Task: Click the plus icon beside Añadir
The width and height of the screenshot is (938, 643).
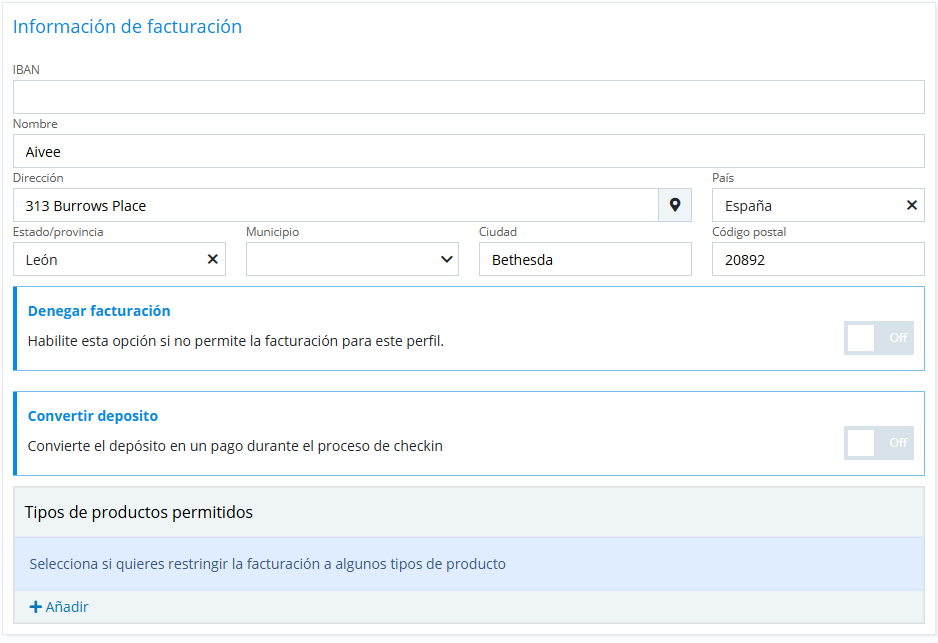Action: 35,607
